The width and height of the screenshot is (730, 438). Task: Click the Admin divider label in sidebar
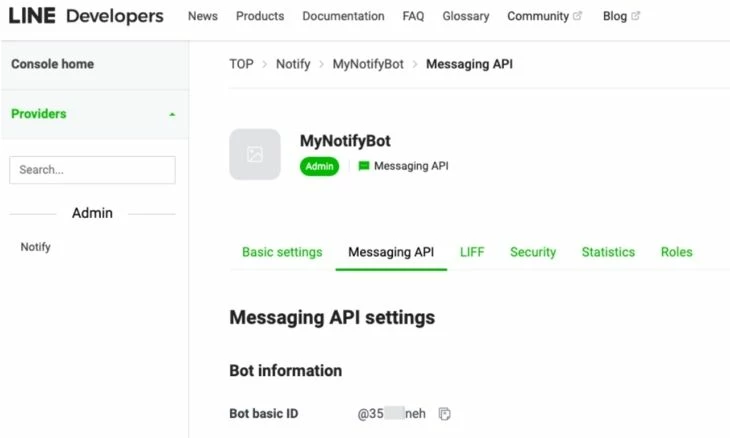click(x=92, y=213)
